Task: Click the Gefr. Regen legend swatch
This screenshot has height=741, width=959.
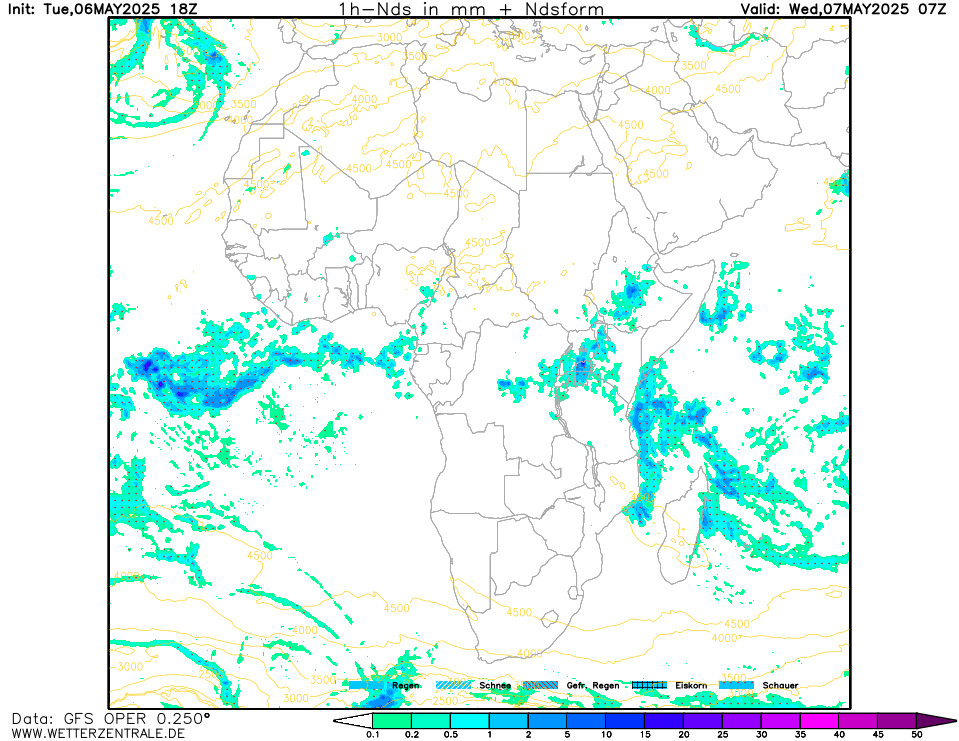Action: 540,685
